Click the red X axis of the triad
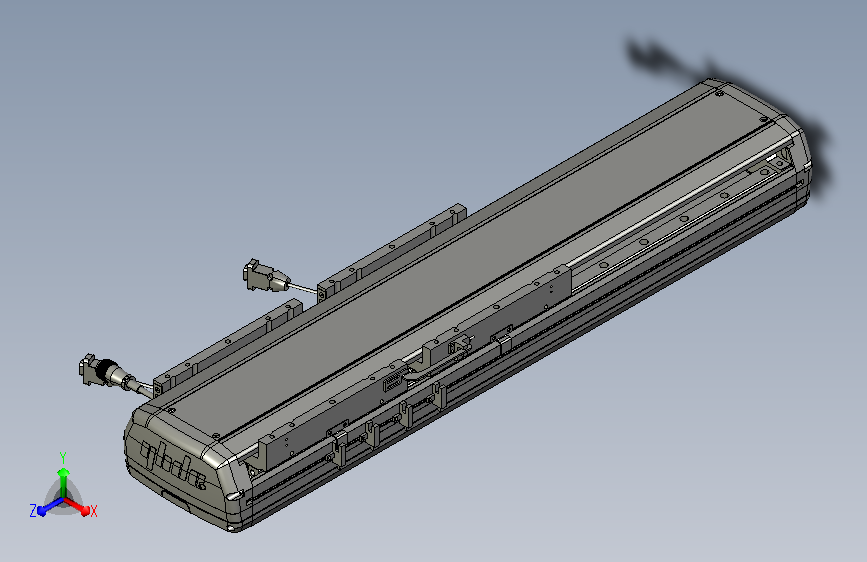The width and height of the screenshot is (867, 562). point(77,506)
